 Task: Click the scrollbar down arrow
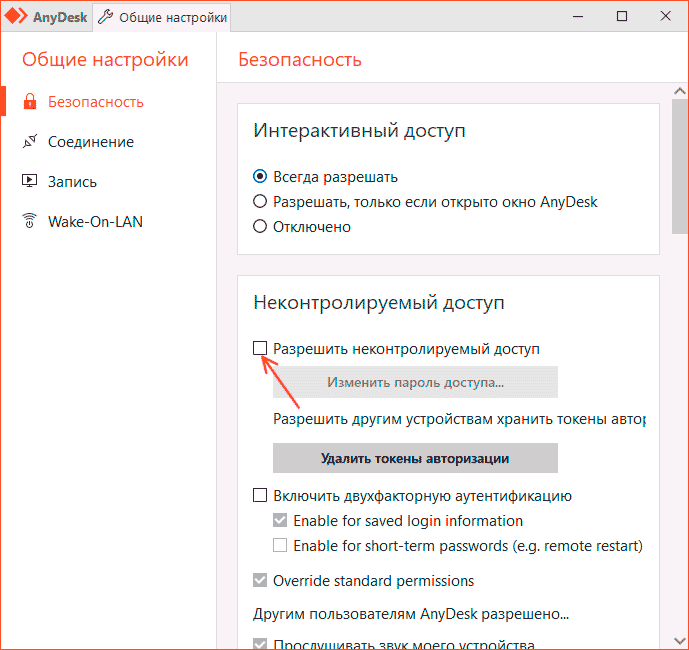click(x=680, y=642)
